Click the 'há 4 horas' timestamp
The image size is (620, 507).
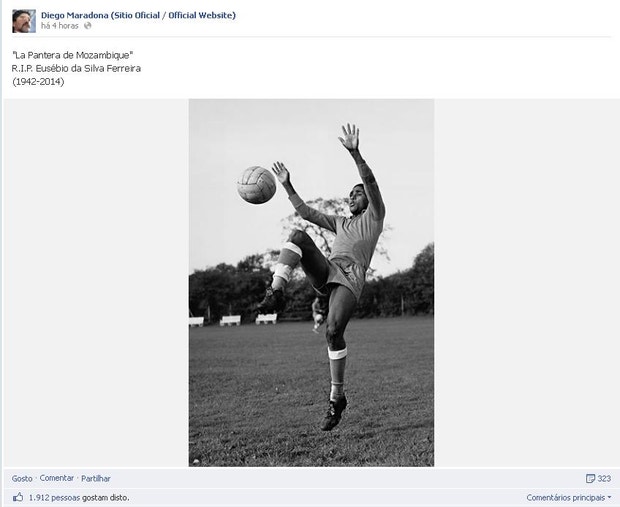click(x=60, y=26)
